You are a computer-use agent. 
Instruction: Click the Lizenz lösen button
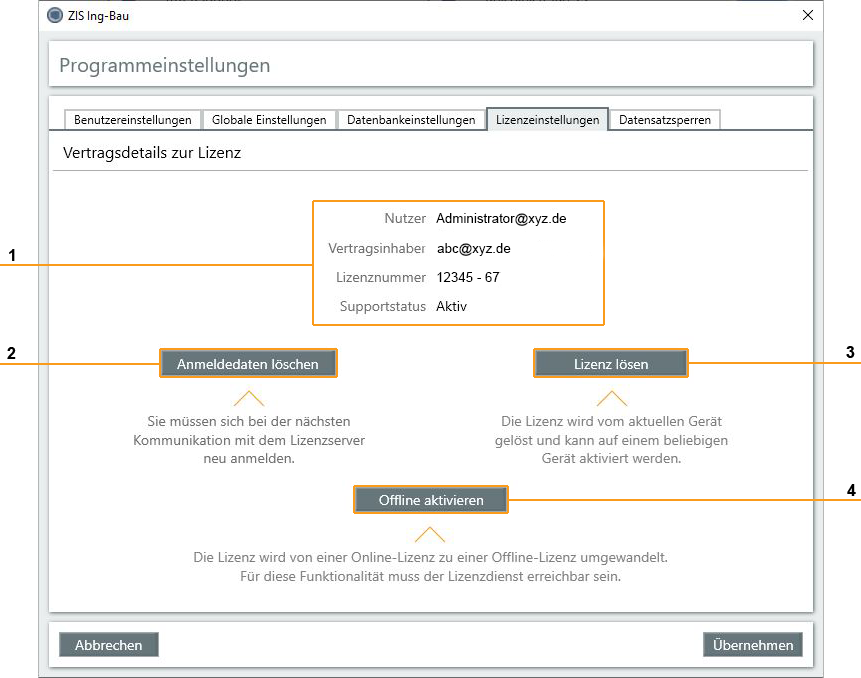tap(611, 364)
